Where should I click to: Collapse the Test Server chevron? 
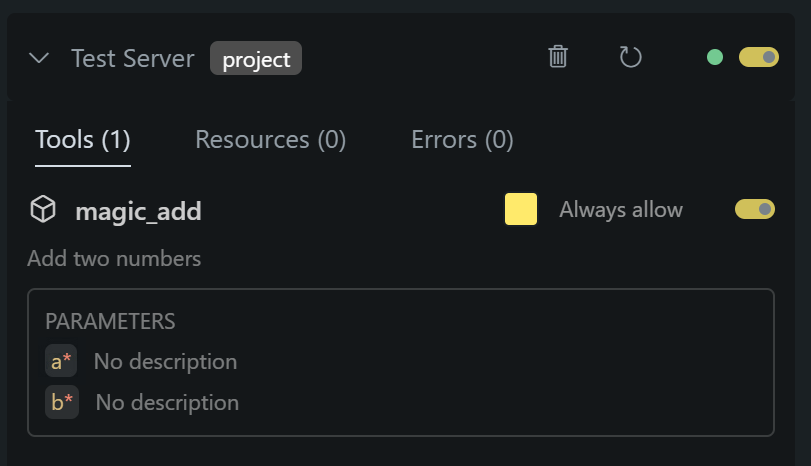click(40, 58)
